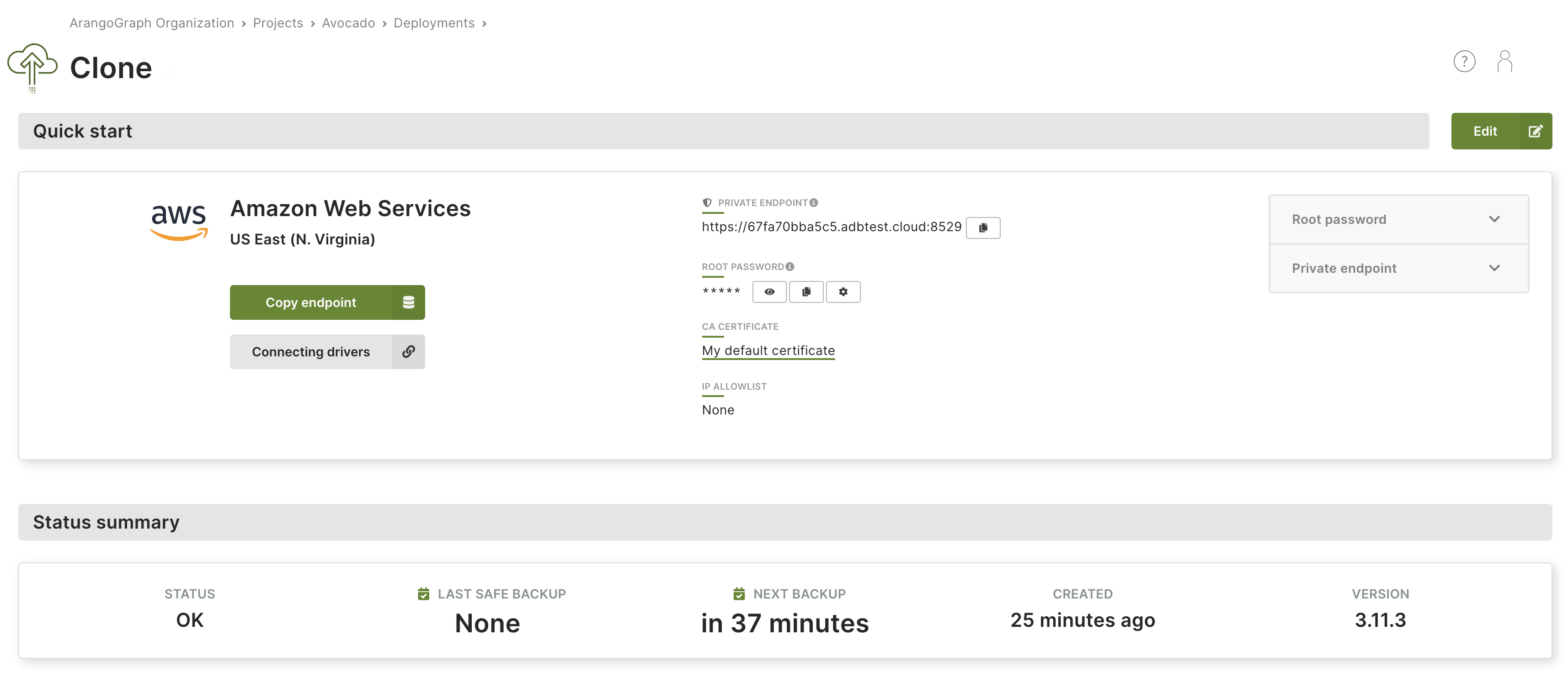Open My default certificate link
The height and width of the screenshot is (678, 1568).
click(768, 351)
